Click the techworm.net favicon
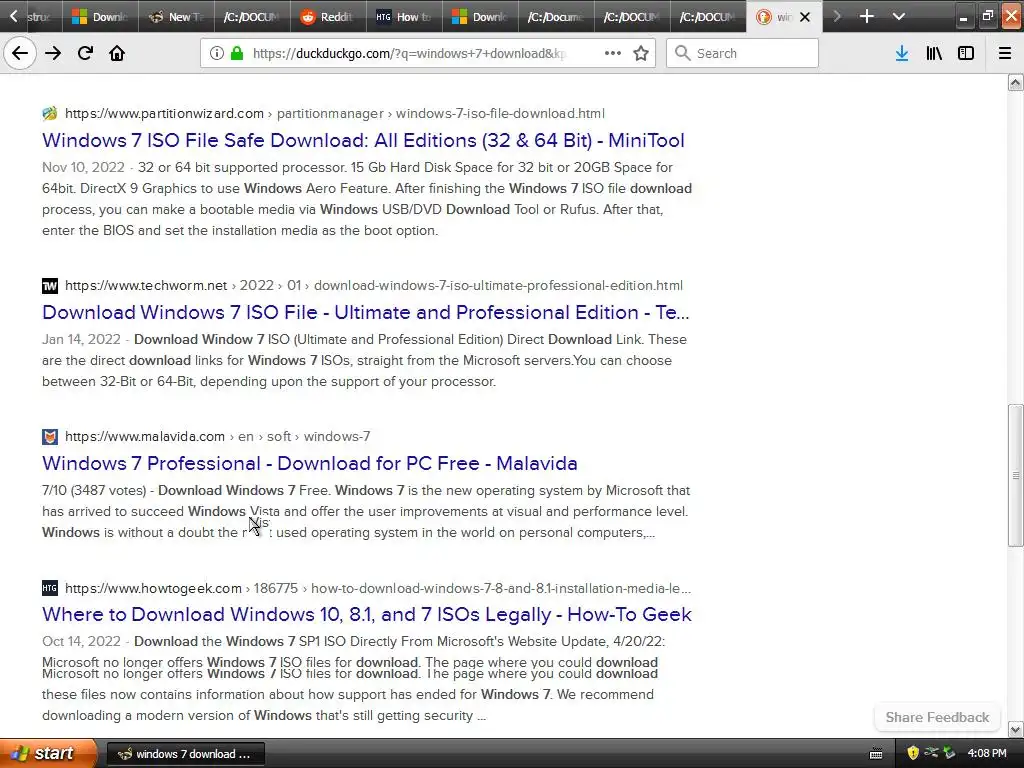This screenshot has width=1024, height=768. tap(50, 285)
